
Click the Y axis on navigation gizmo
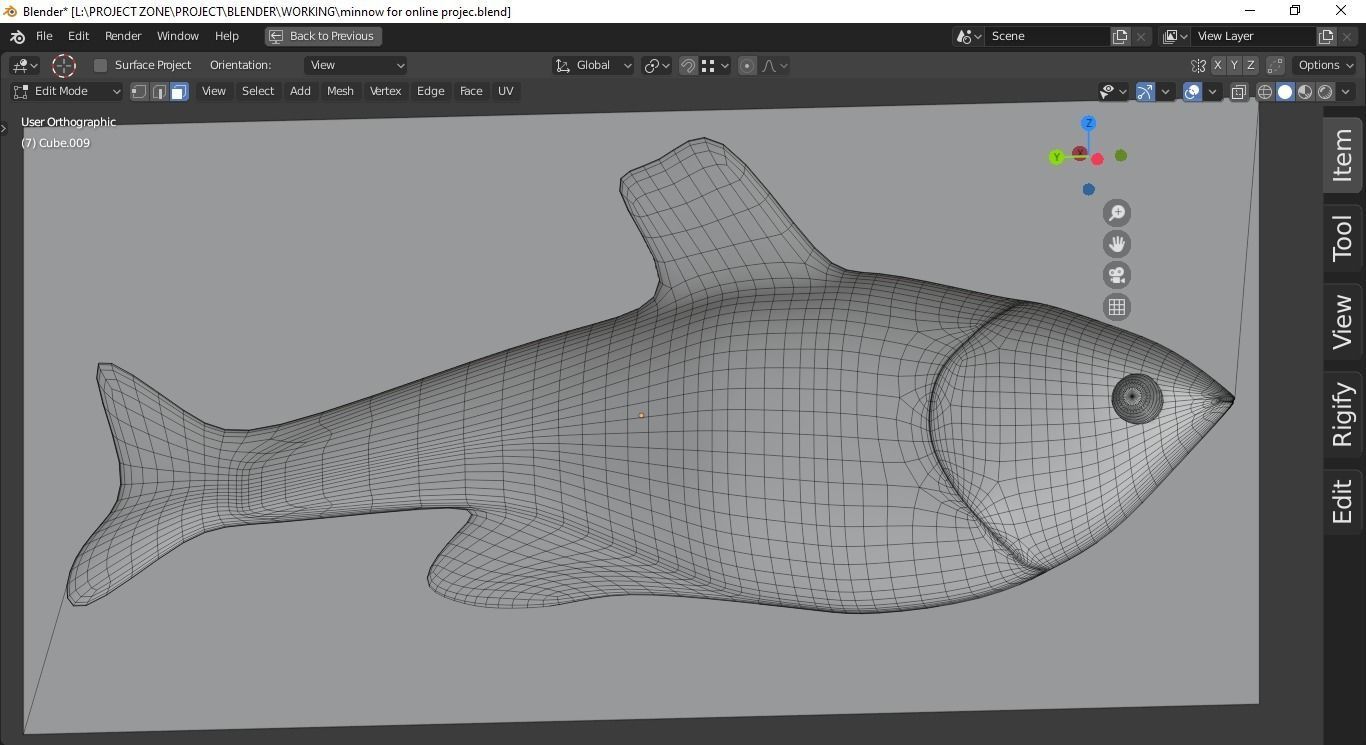point(1056,157)
